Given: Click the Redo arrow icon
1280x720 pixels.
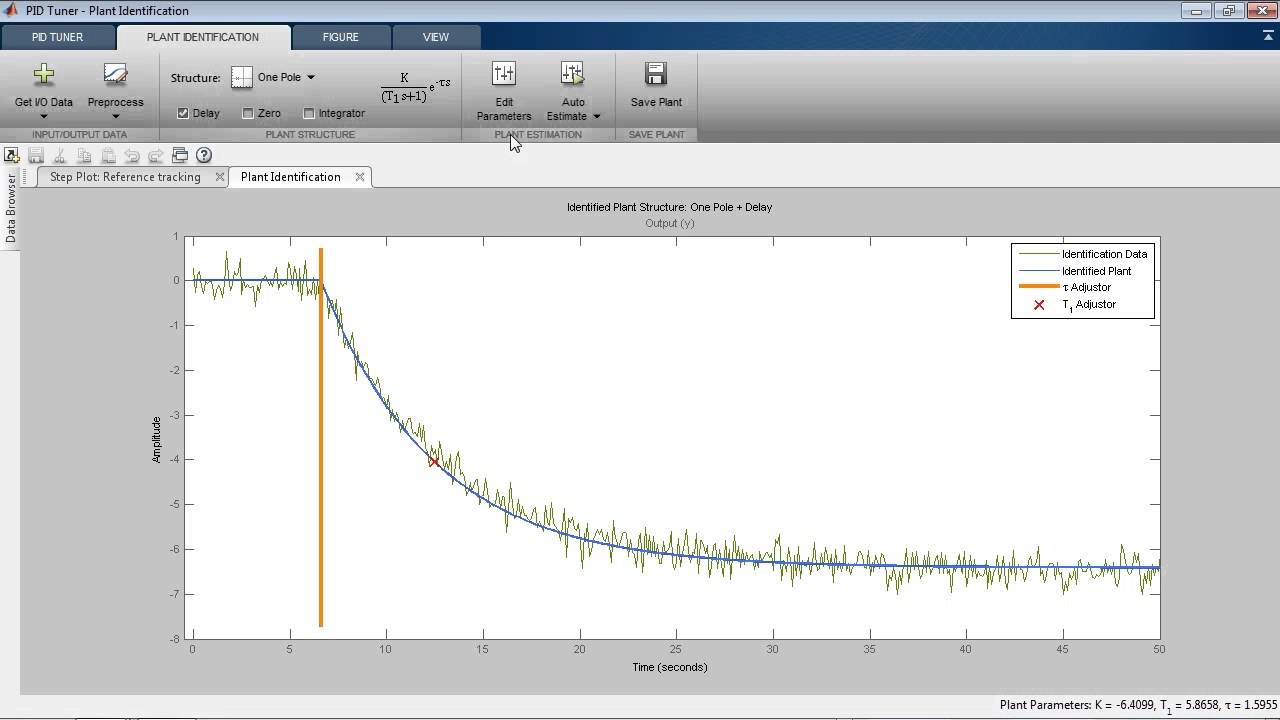Looking at the screenshot, I should pos(156,155).
